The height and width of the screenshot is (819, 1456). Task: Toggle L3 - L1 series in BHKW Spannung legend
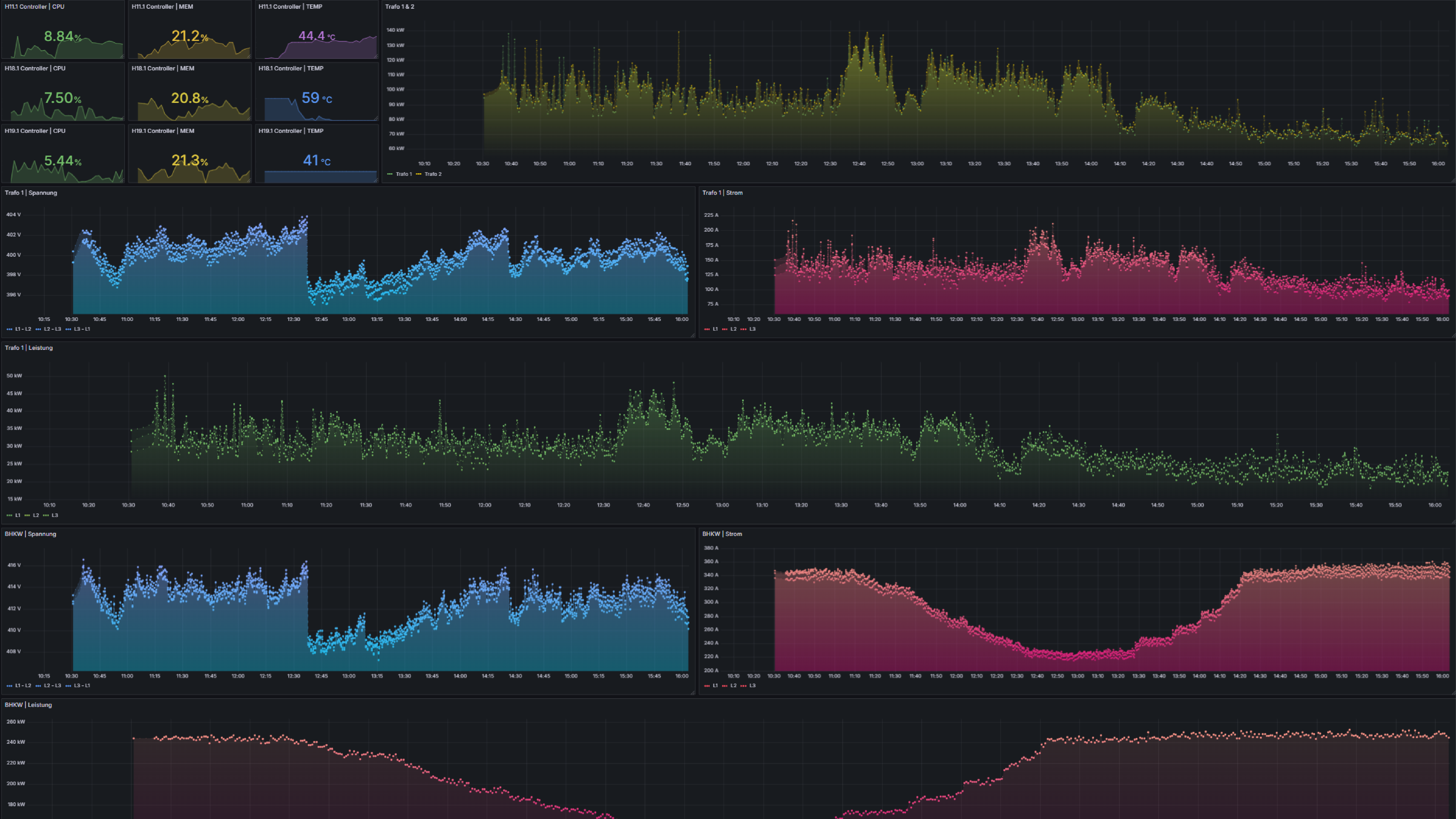[82, 685]
